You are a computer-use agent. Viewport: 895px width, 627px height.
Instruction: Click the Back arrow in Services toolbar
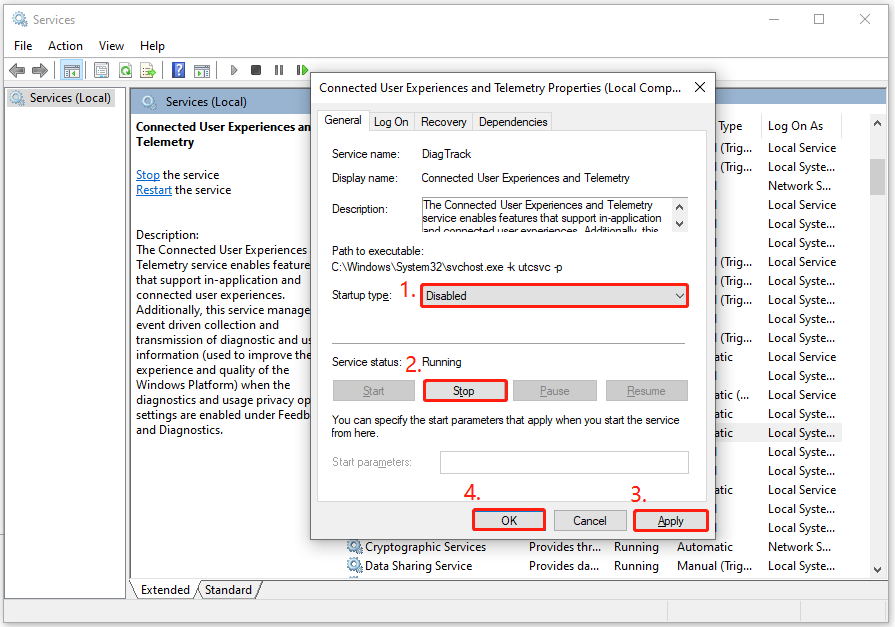coord(17,70)
